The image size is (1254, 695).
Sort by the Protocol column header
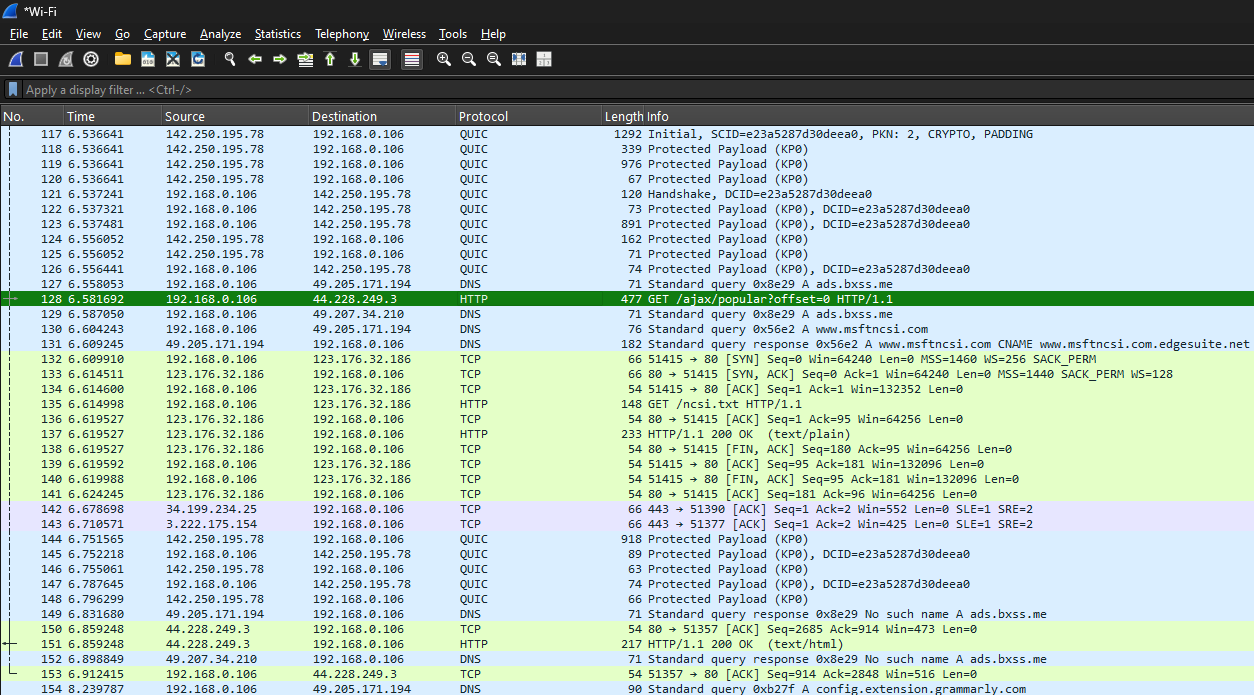(529, 116)
